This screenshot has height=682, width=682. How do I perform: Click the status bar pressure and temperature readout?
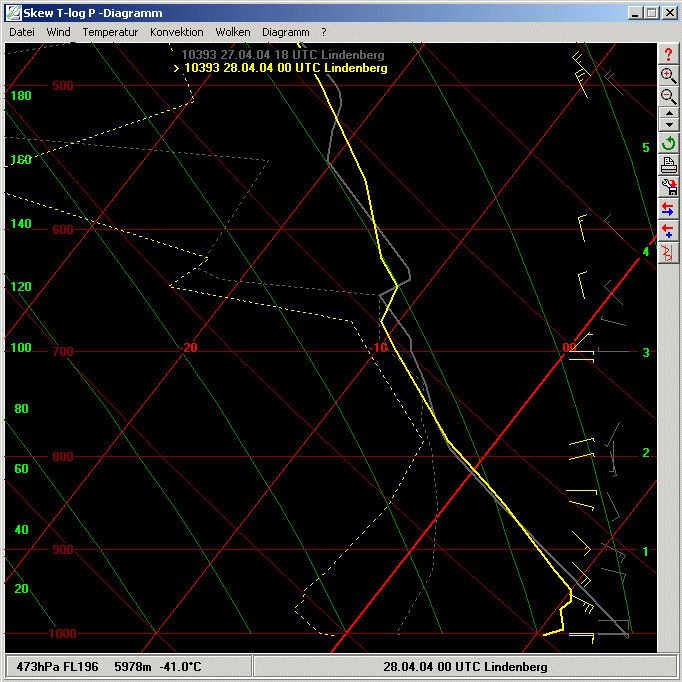point(127,667)
